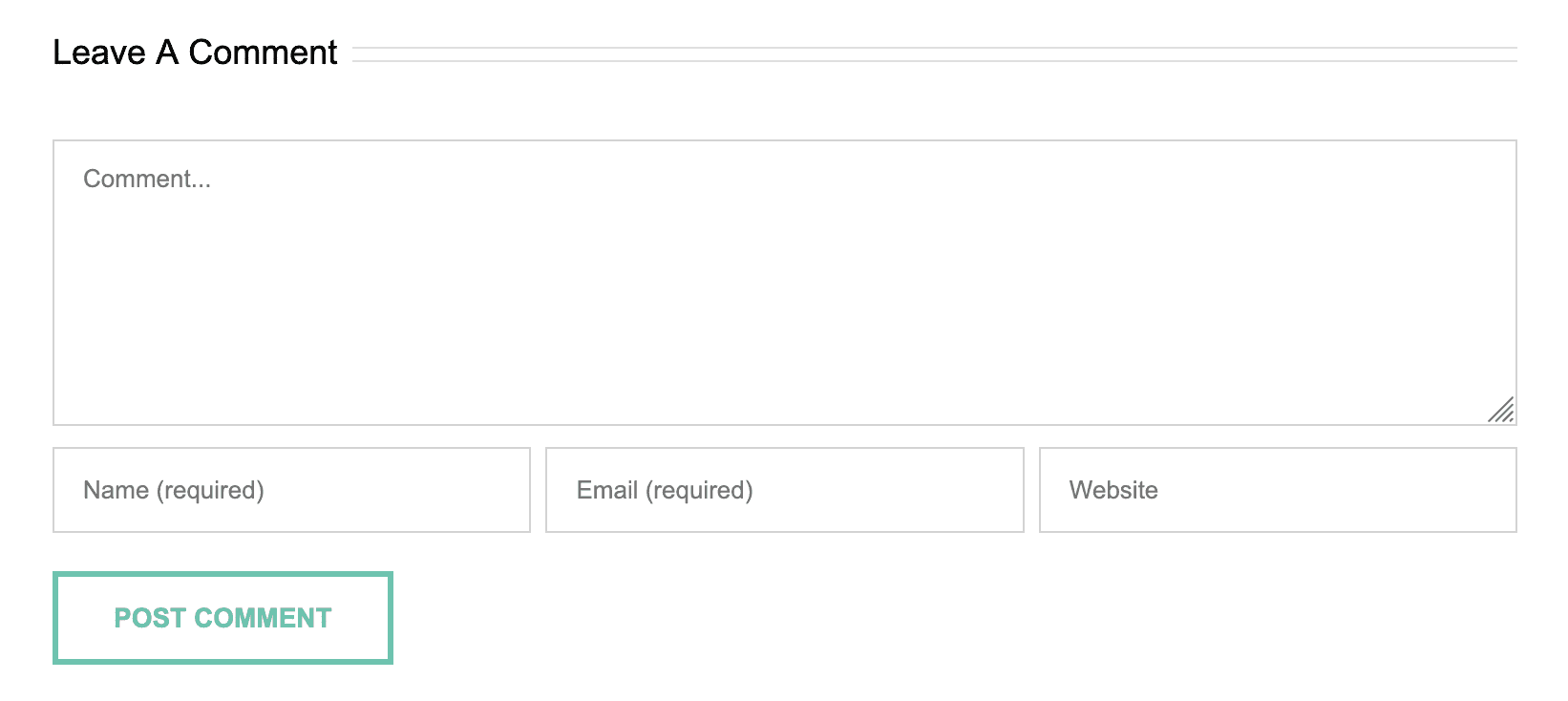The height and width of the screenshot is (701, 1568).
Task: Click the Leave A Comment heading
Action: click(x=195, y=53)
